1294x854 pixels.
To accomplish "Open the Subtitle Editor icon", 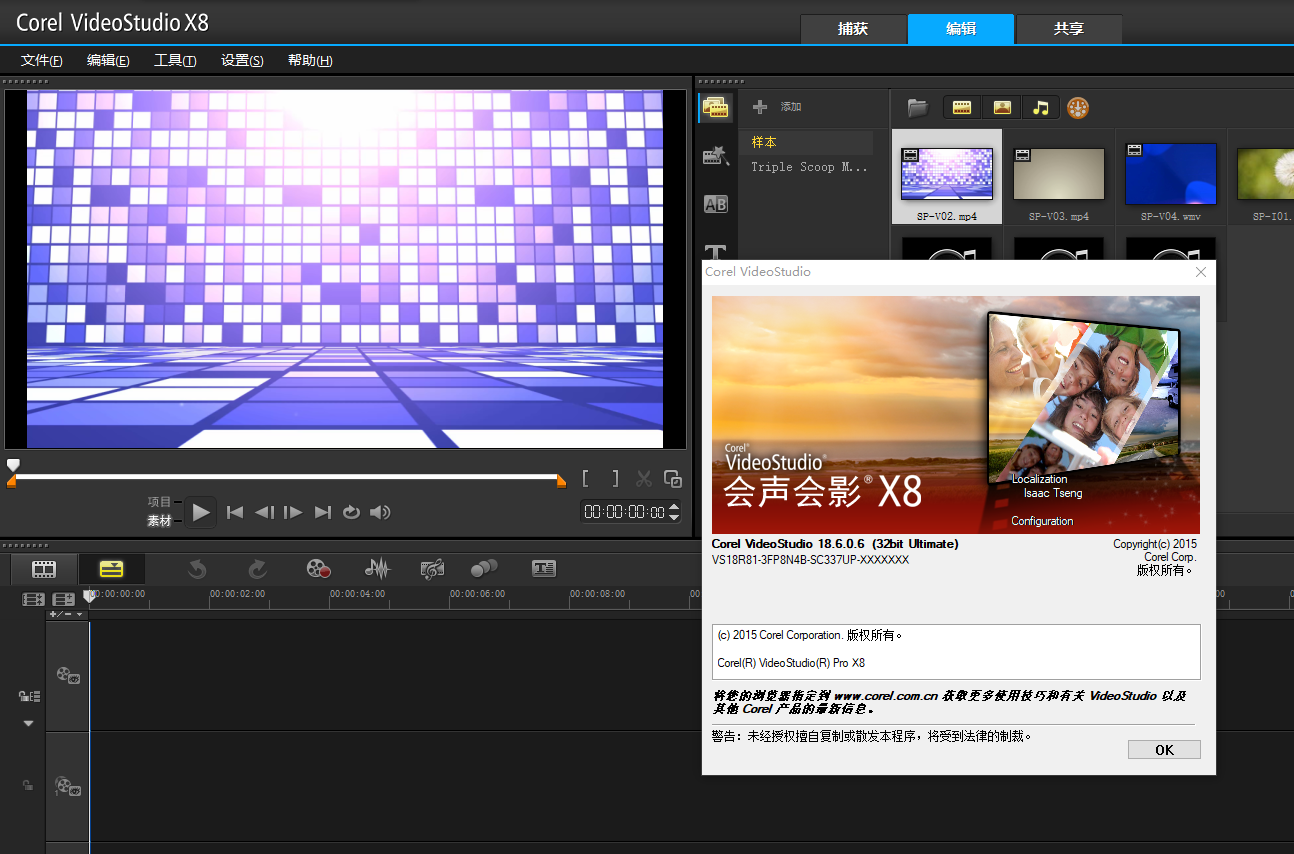I will (543, 569).
